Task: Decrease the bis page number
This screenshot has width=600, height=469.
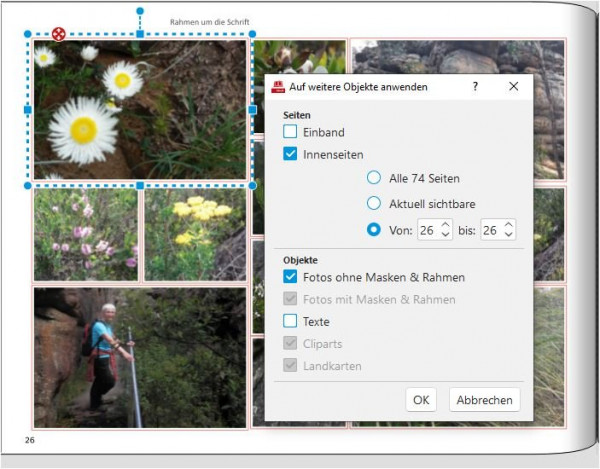Action: [509, 234]
